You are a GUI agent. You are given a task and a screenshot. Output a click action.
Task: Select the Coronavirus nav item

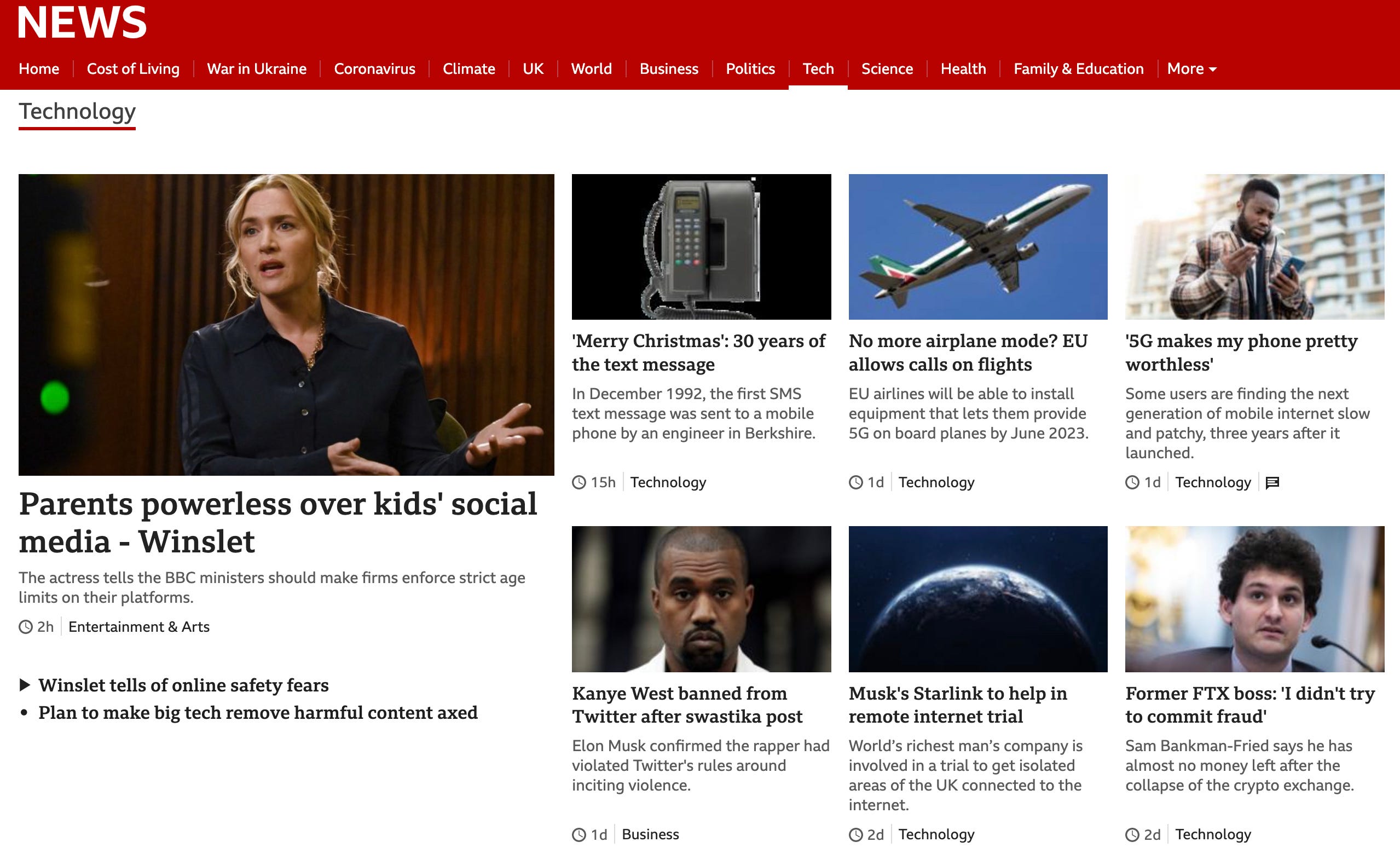point(374,69)
